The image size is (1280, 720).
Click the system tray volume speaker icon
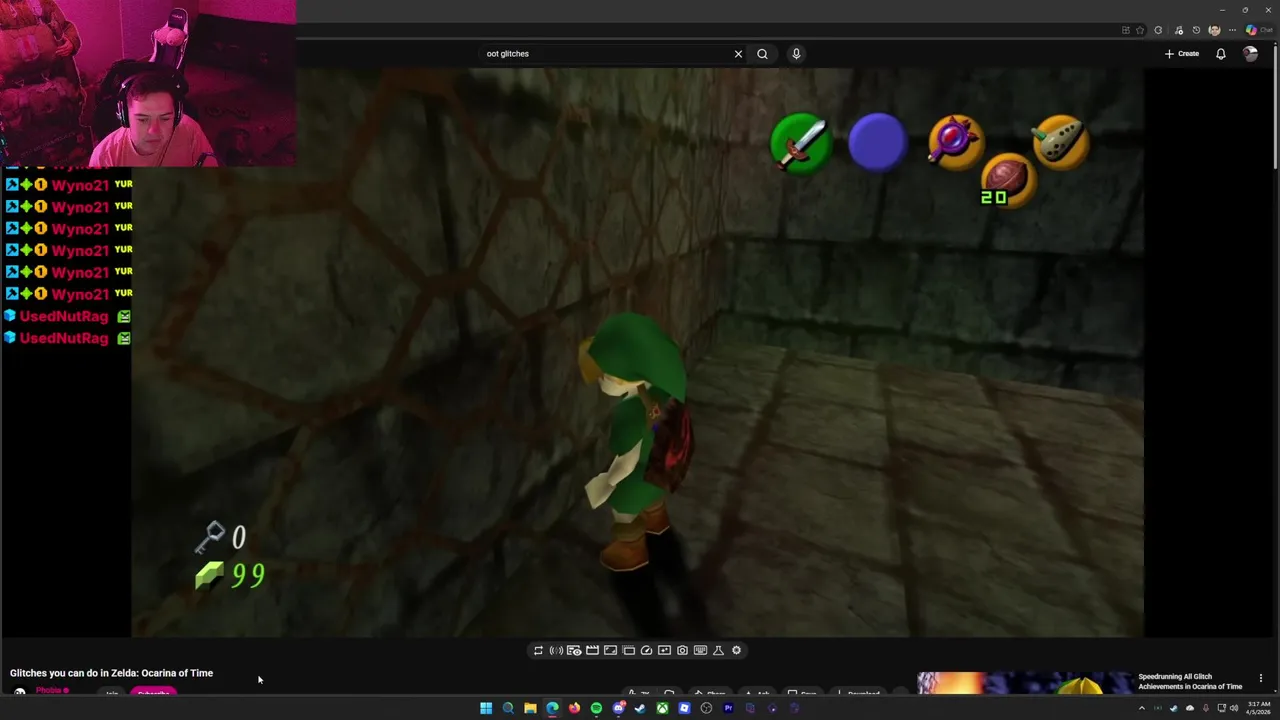coord(1233,708)
